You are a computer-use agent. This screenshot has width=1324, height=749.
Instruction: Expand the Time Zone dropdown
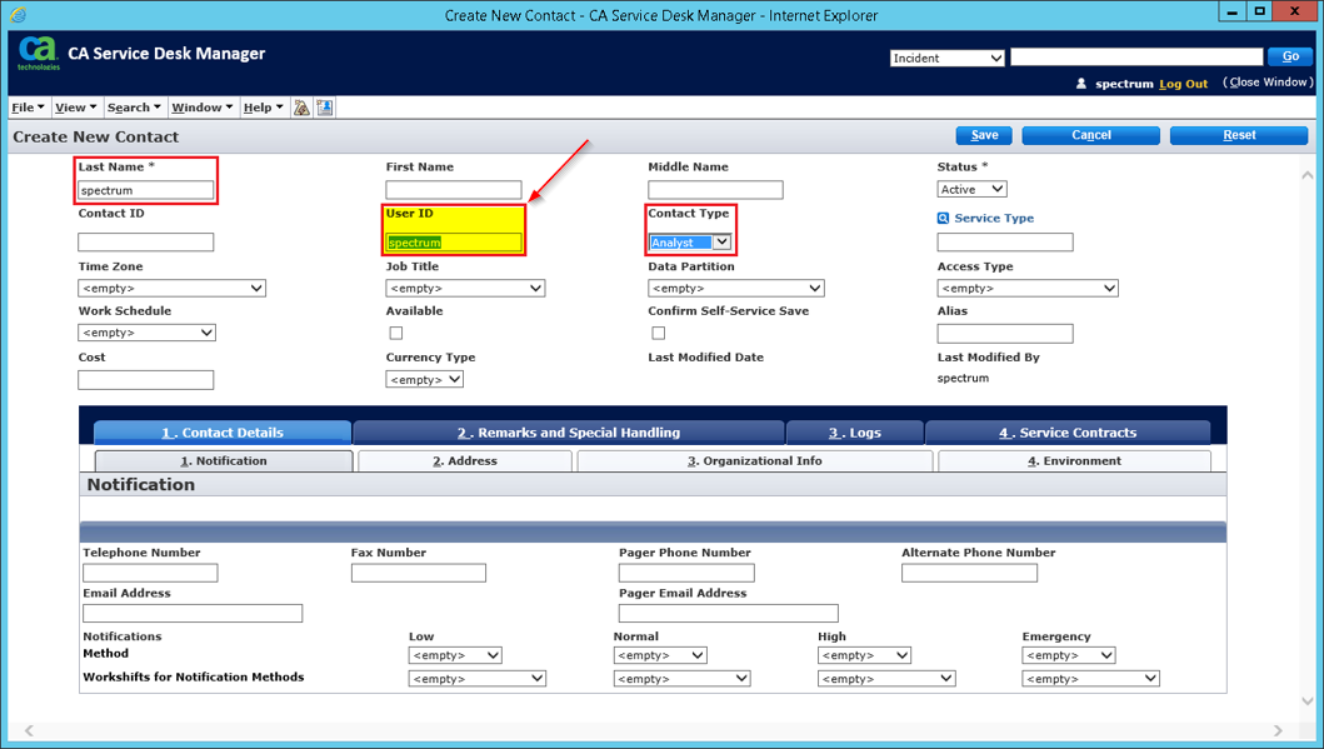tap(172, 288)
